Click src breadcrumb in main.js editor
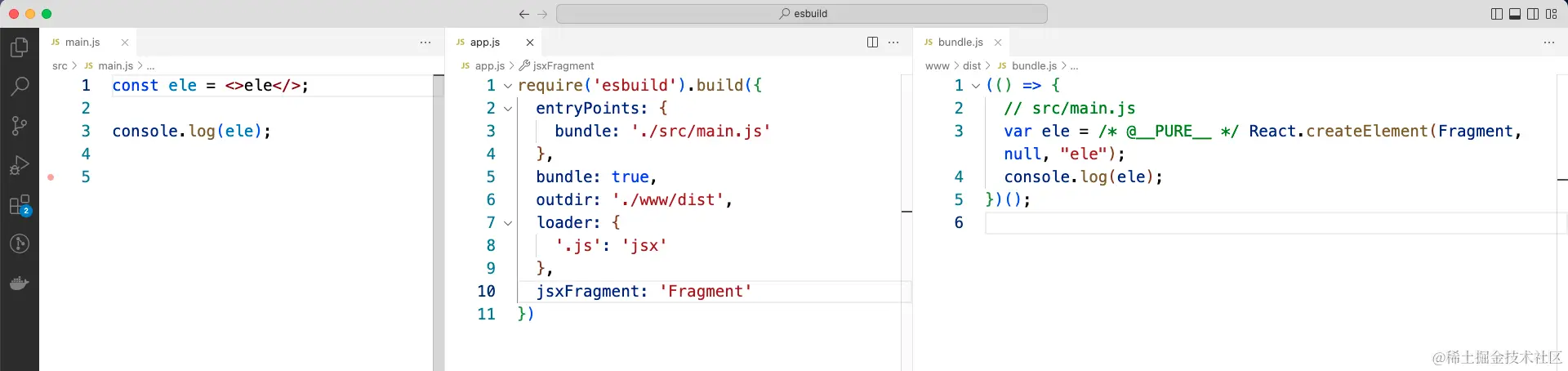 [60, 65]
